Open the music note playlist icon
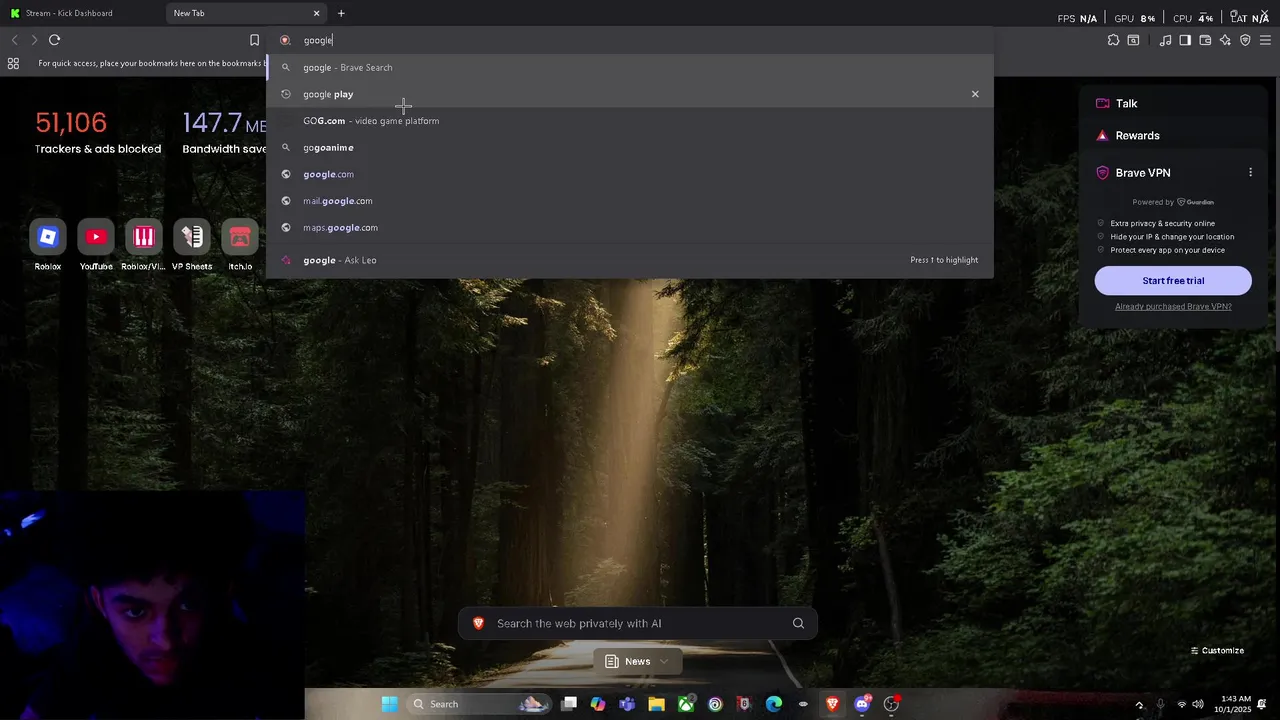This screenshot has width=1280, height=720. (x=1165, y=40)
